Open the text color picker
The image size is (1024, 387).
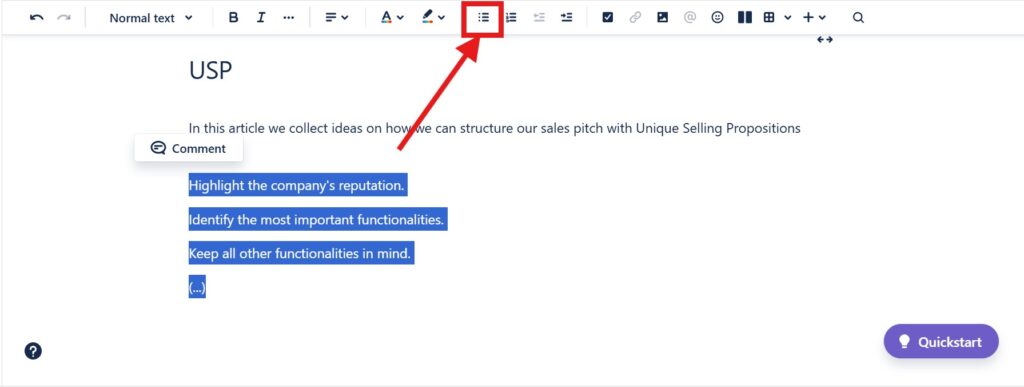392,18
